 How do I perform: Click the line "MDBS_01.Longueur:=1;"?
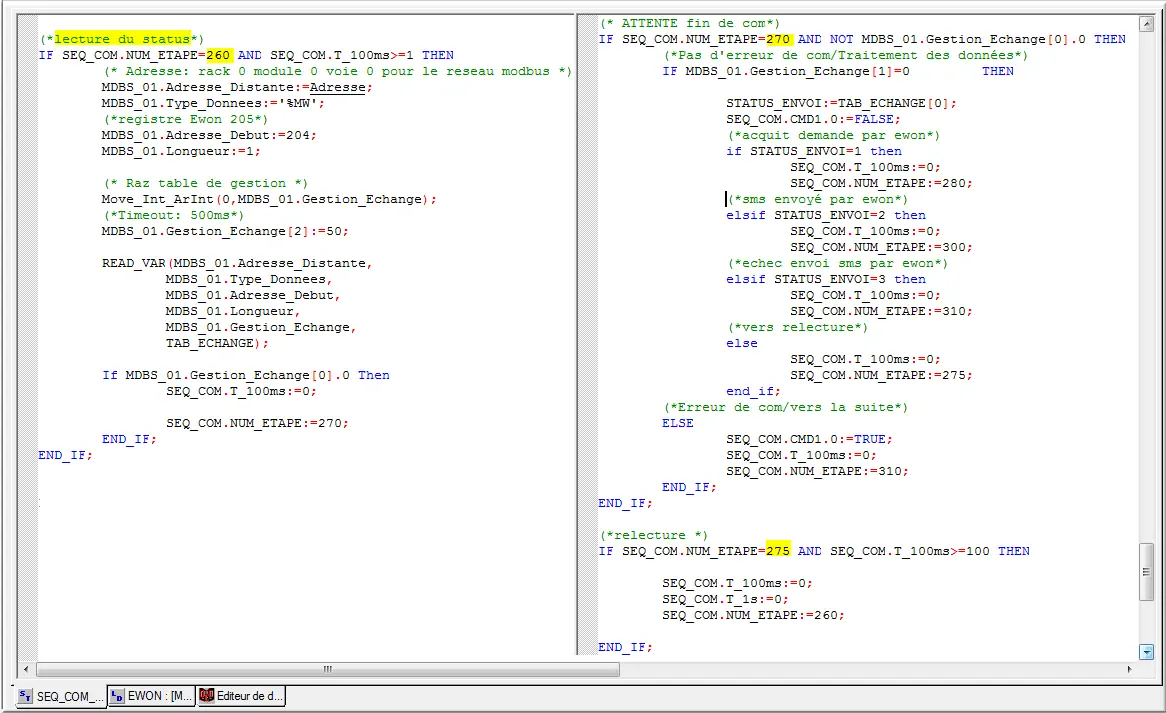point(181,151)
